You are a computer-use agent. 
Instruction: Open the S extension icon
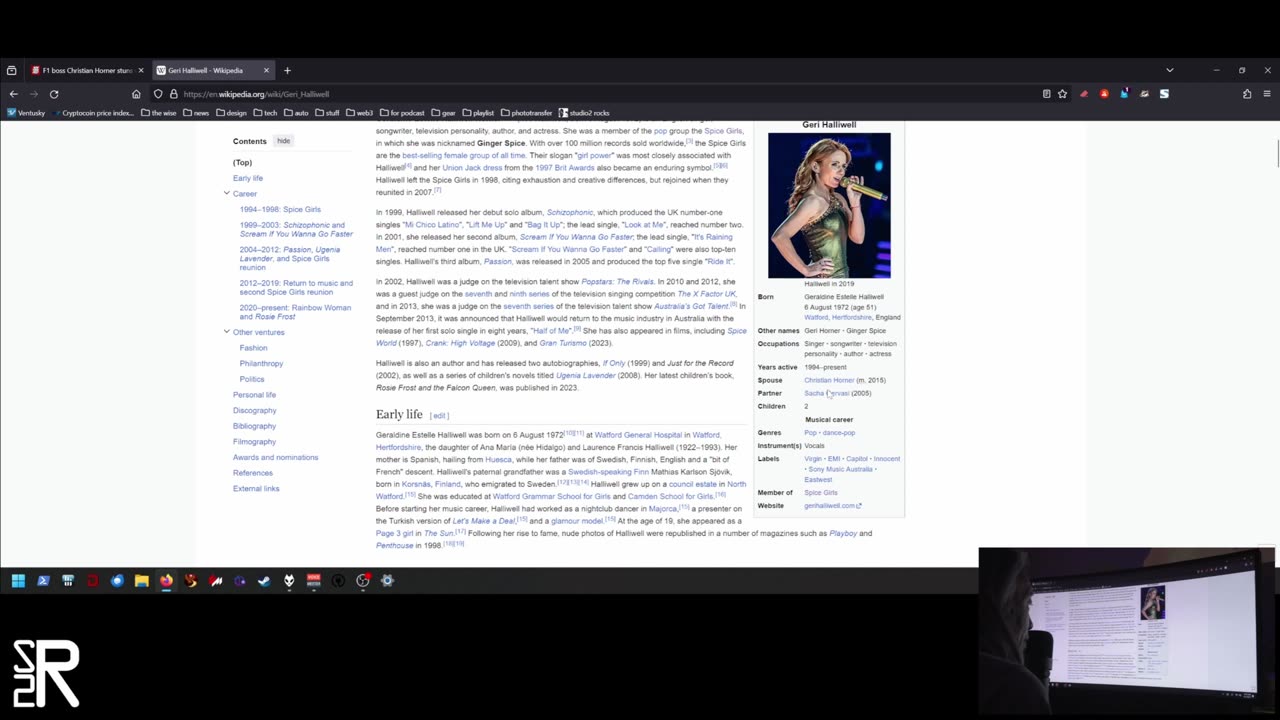(1164, 94)
